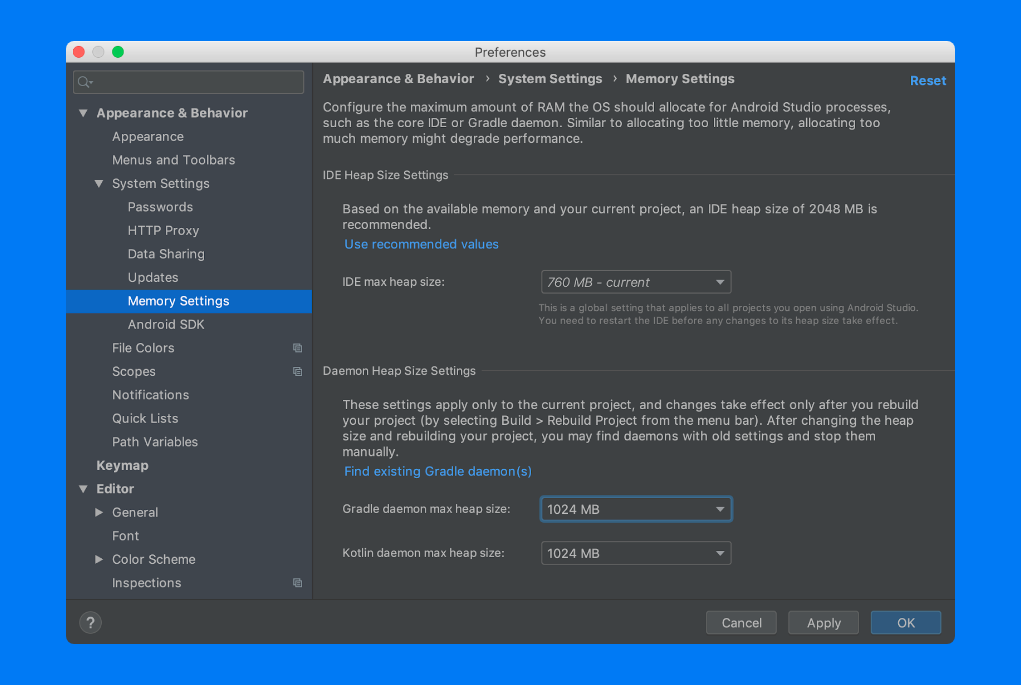This screenshot has width=1021, height=685.
Task: Collapse the System Settings tree node
Action: (x=99, y=184)
